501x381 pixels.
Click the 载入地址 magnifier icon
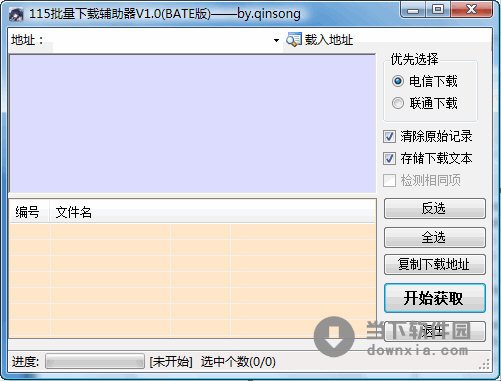pyautogui.click(x=294, y=40)
